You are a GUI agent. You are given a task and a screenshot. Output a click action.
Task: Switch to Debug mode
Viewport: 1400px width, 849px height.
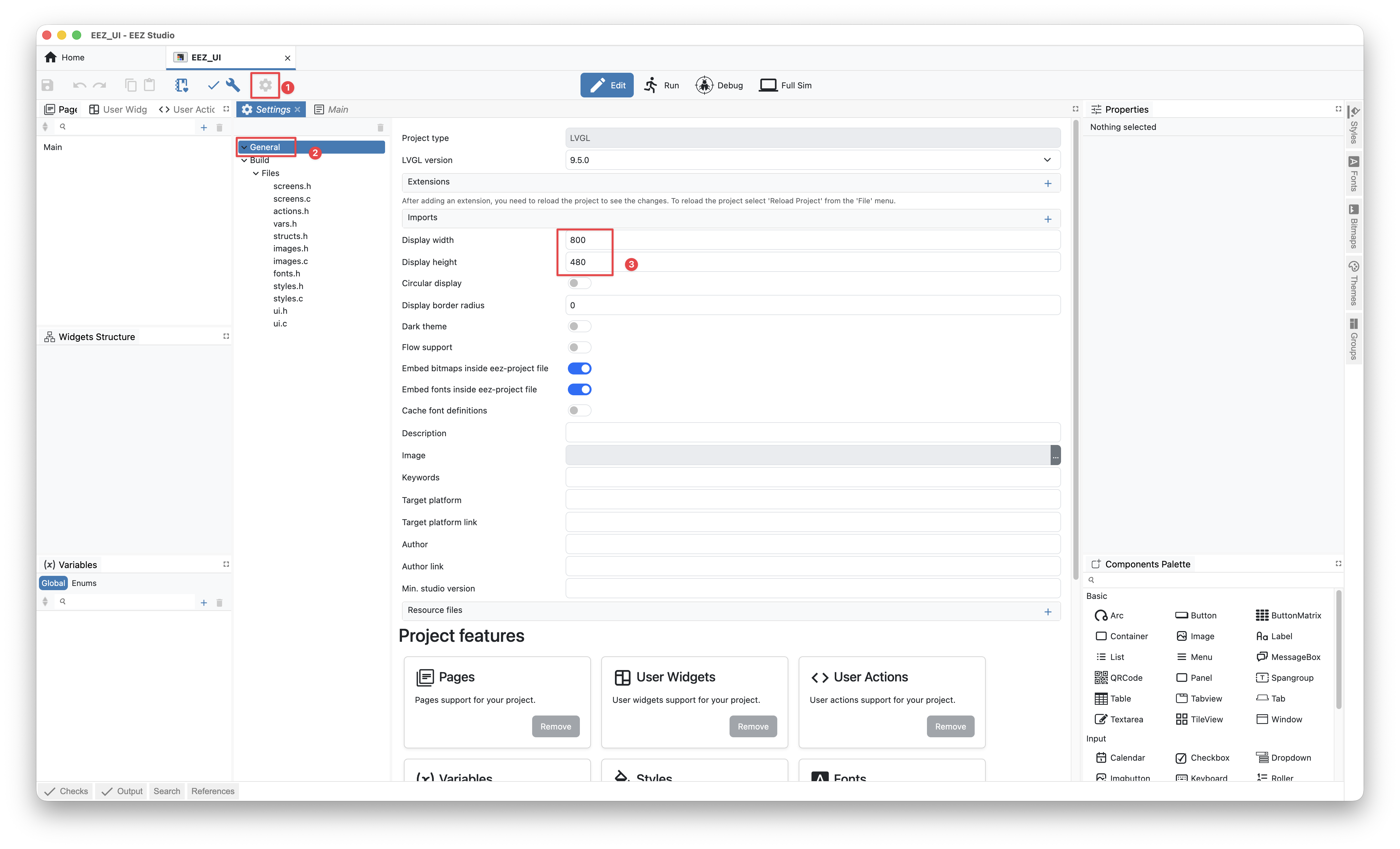click(719, 85)
